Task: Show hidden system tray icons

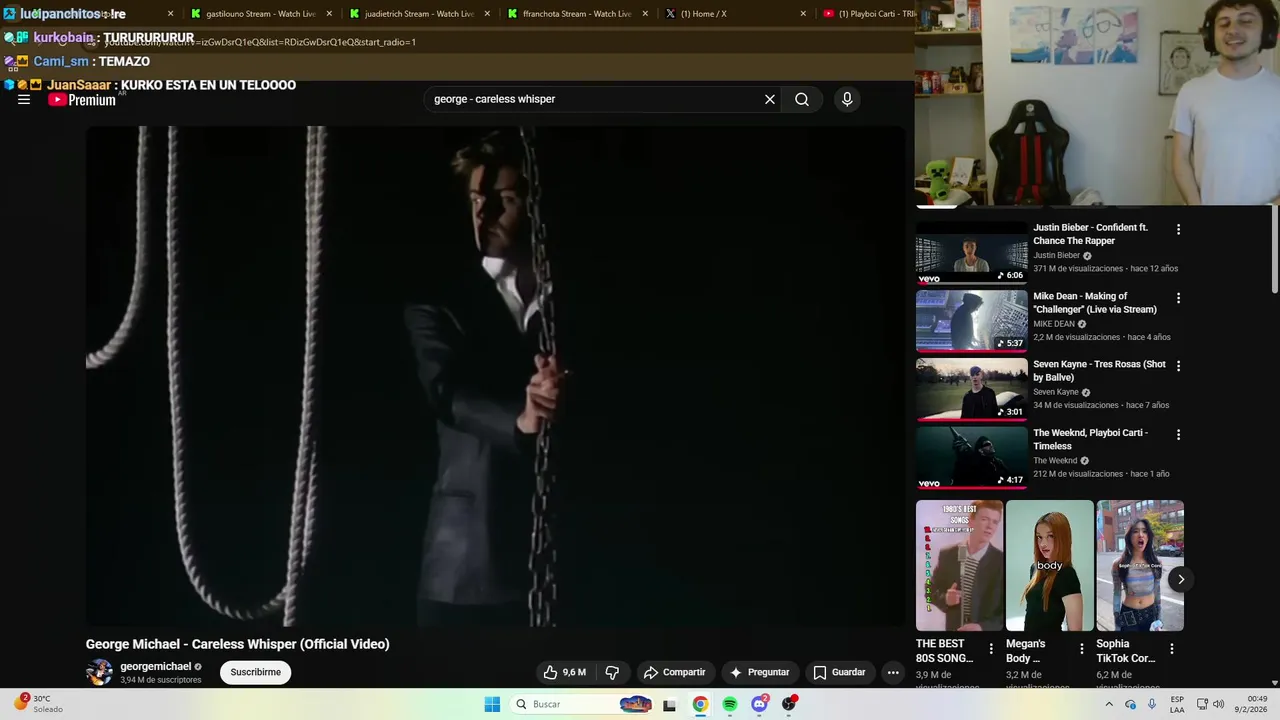Action: 1109,704
